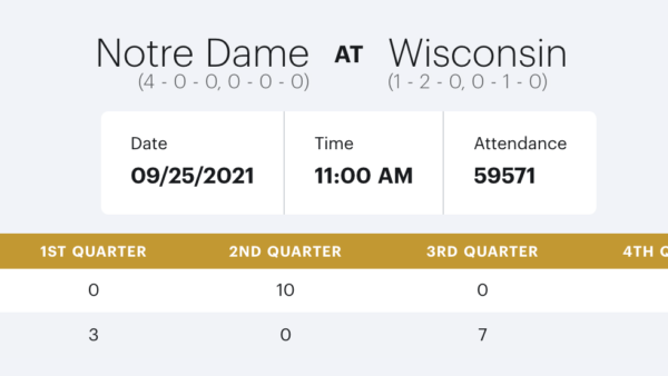The image size is (668, 376).
Task: Click the Wisconsin team heading
Action: (x=478, y=53)
